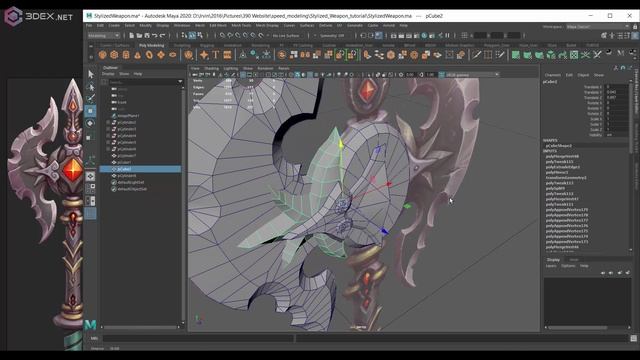Image resolution: width=640 pixels, height=360 pixels.
Task: Click the Channel Box horizontal scrollbar
Action: pyautogui.click(x=577, y=327)
